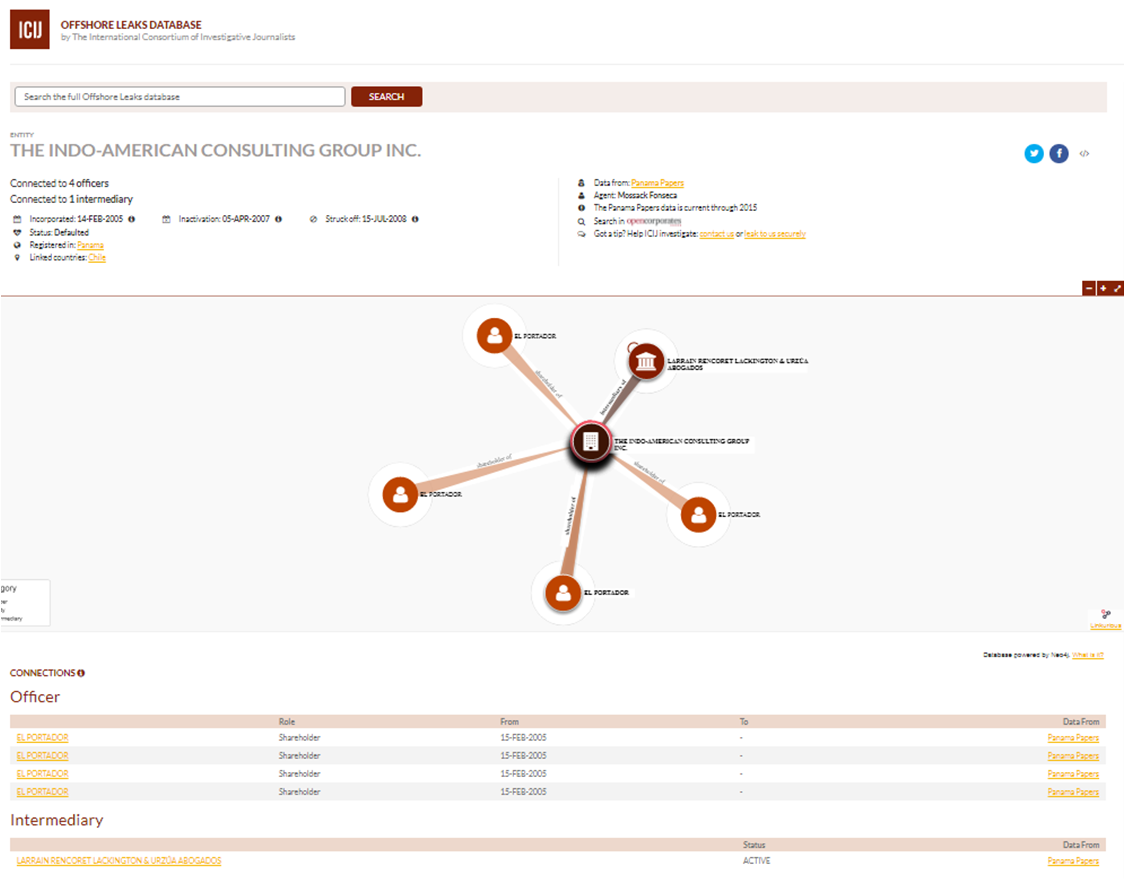Open the Panama registered-in link
Image resolution: width=1125 pixels, height=888 pixels.
tap(90, 245)
